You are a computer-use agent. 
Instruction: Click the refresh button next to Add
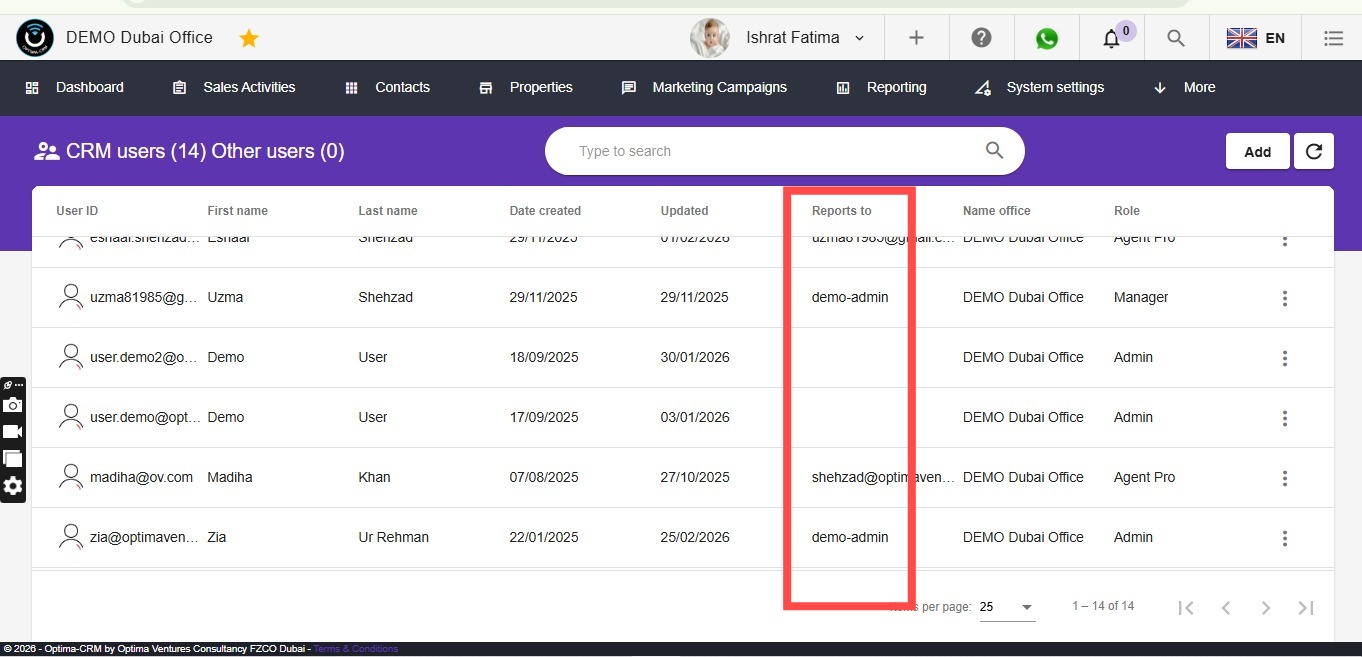1314,151
